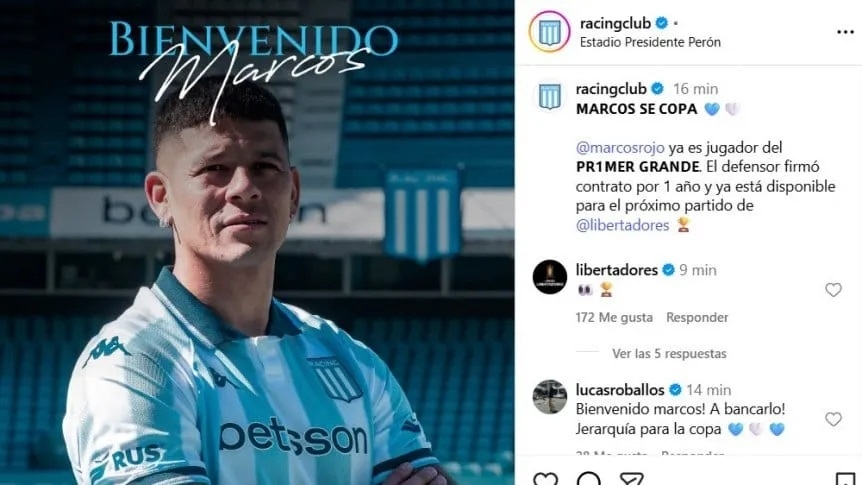Save the post with bookmark icon
The height and width of the screenshot is (485, 862).
[845, 479]
